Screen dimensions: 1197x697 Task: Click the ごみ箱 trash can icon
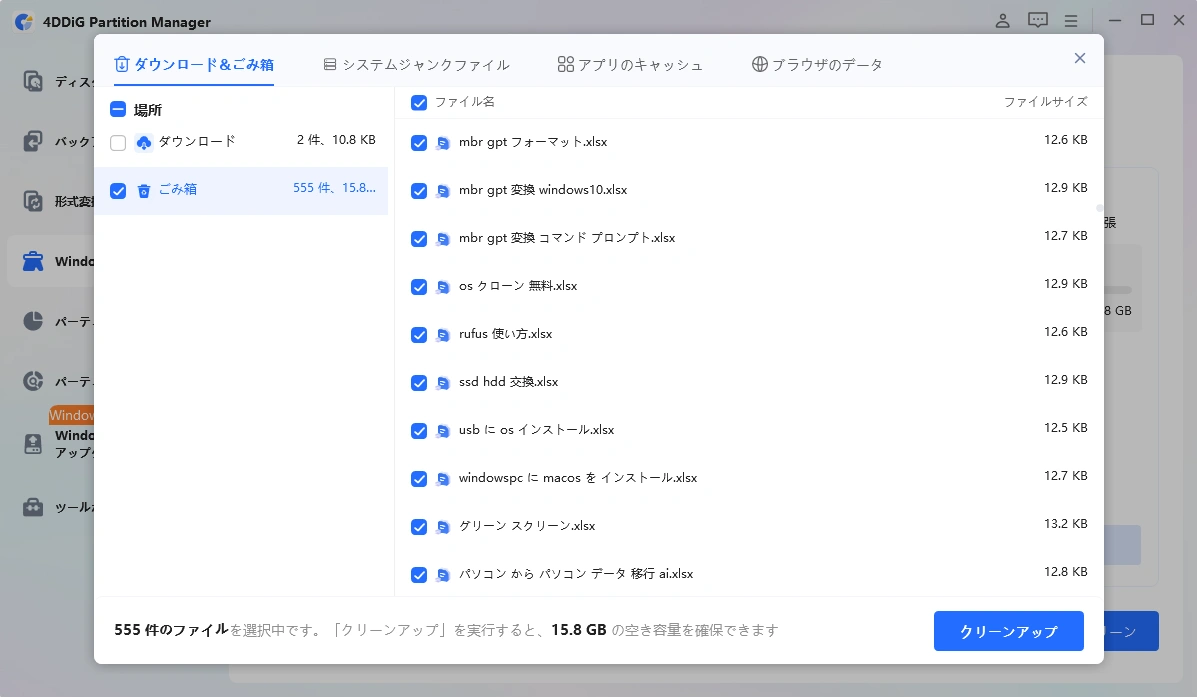pyautogui.click(x=144, y=191)
